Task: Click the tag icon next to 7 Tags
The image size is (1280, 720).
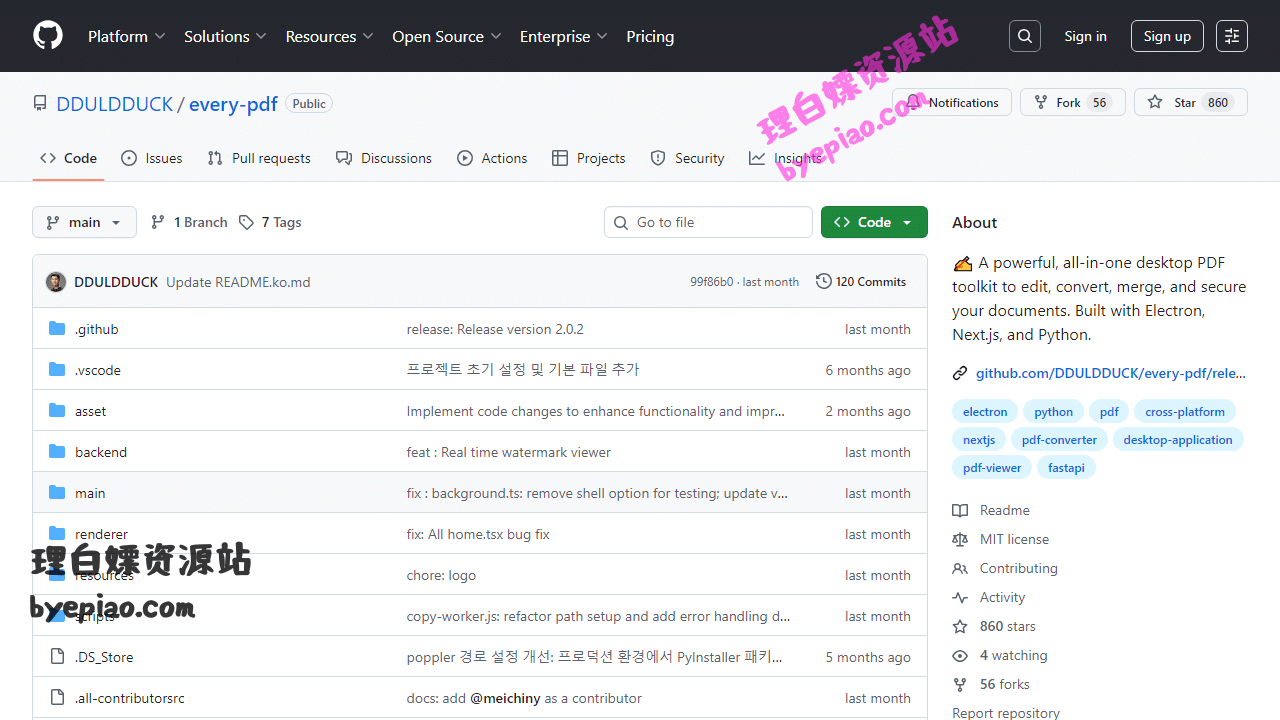Action: click(246, 222)
